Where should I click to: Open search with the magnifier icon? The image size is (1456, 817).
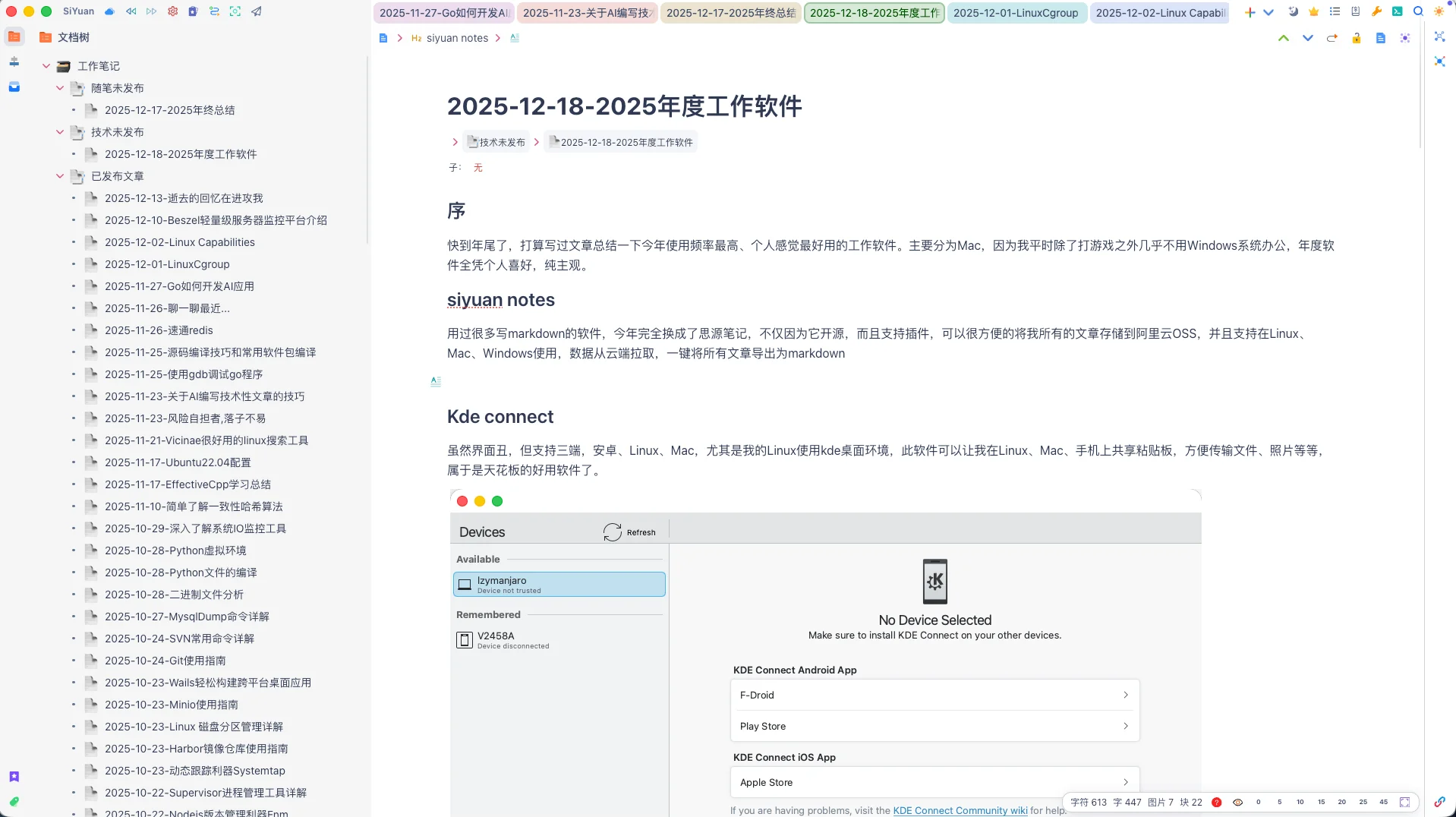pos(1417,11)
